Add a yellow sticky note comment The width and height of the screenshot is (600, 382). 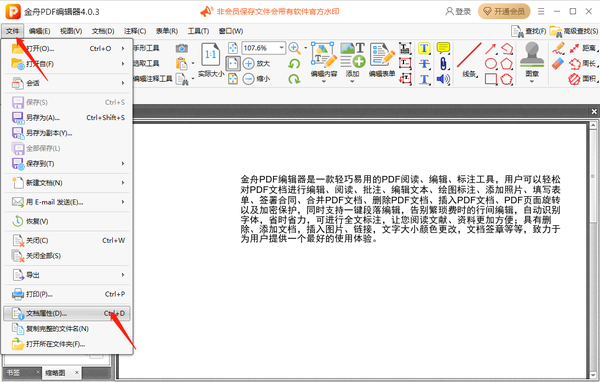[x=443, y=48]
